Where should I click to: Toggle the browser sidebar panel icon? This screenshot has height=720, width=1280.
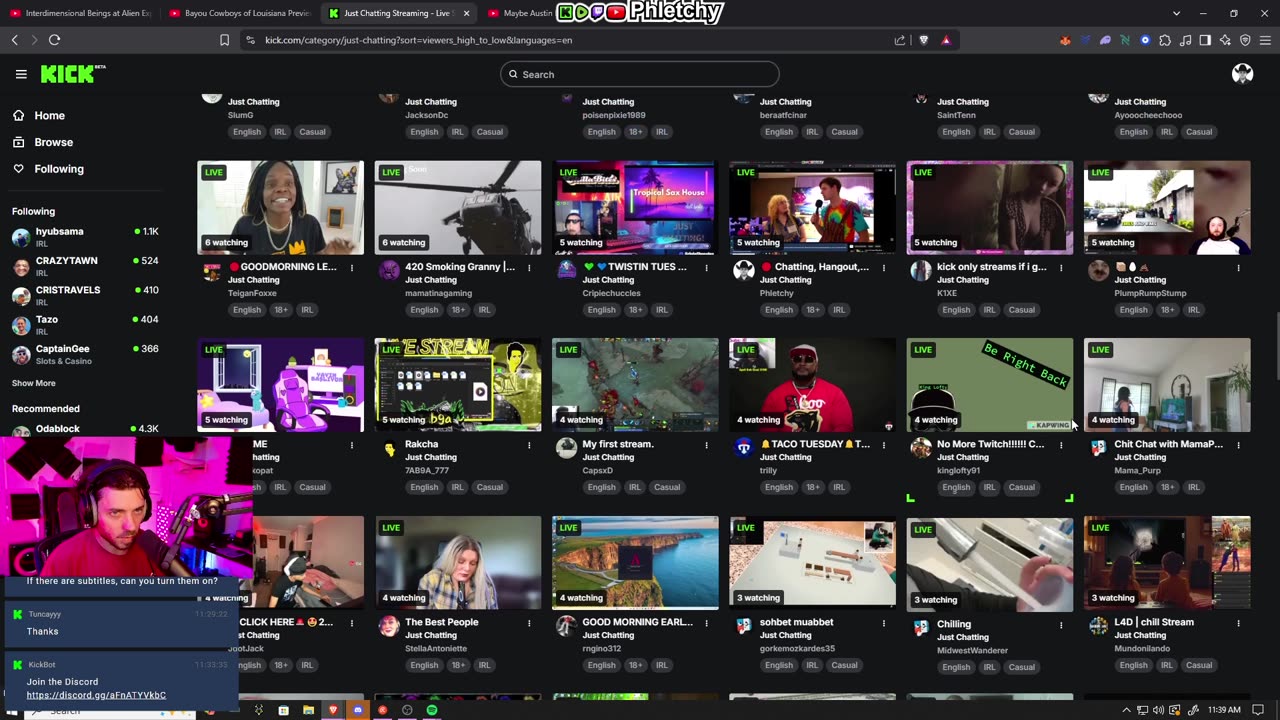point(1205,40)
